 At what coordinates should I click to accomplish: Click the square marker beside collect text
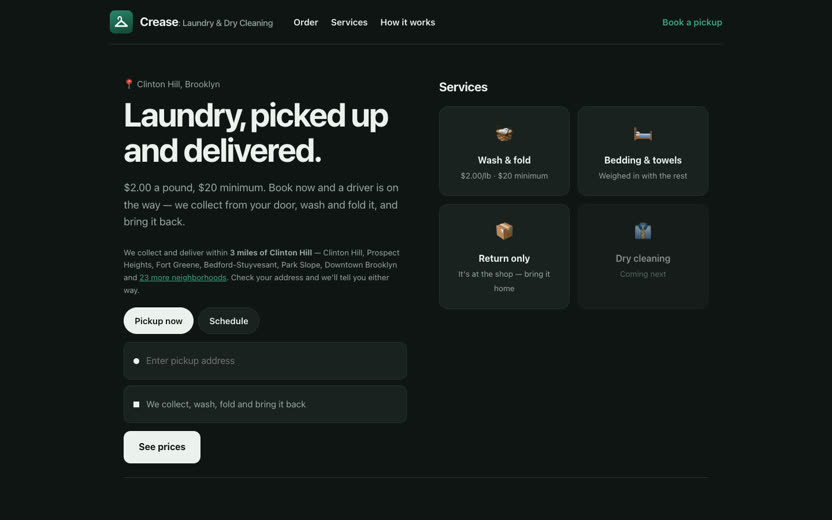pos(136,404)
